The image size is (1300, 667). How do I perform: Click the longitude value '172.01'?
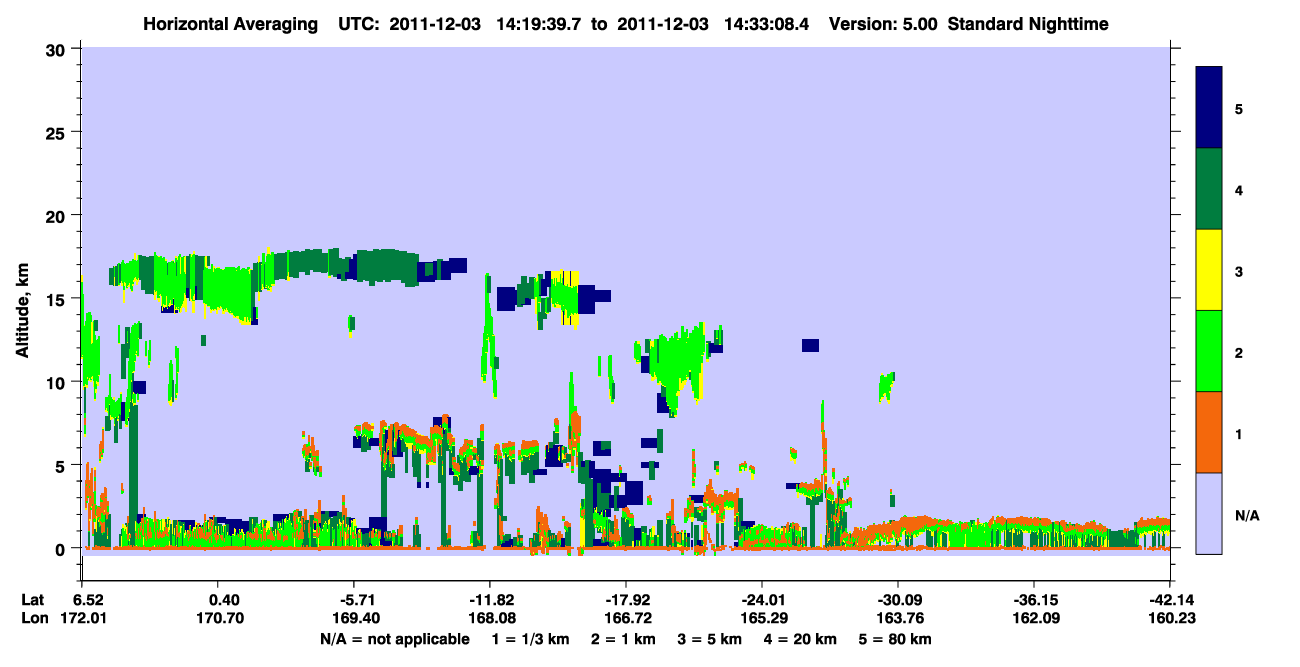click(82, 618)
